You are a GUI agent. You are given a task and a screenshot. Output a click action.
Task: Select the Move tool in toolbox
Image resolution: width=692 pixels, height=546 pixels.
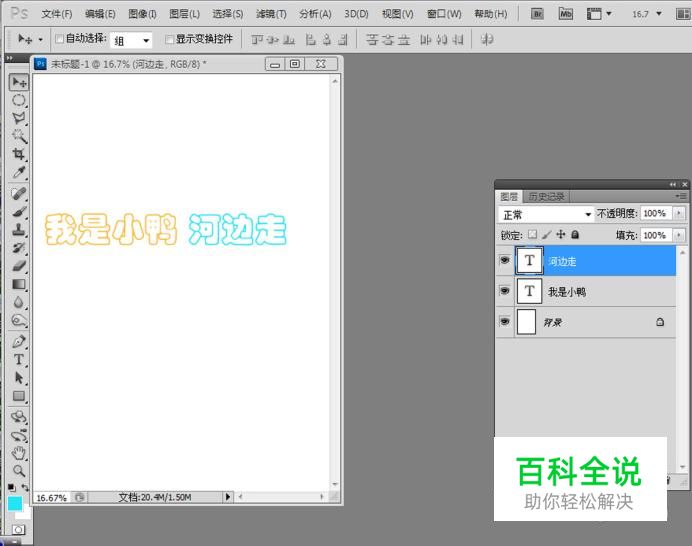tap(19, 82)
